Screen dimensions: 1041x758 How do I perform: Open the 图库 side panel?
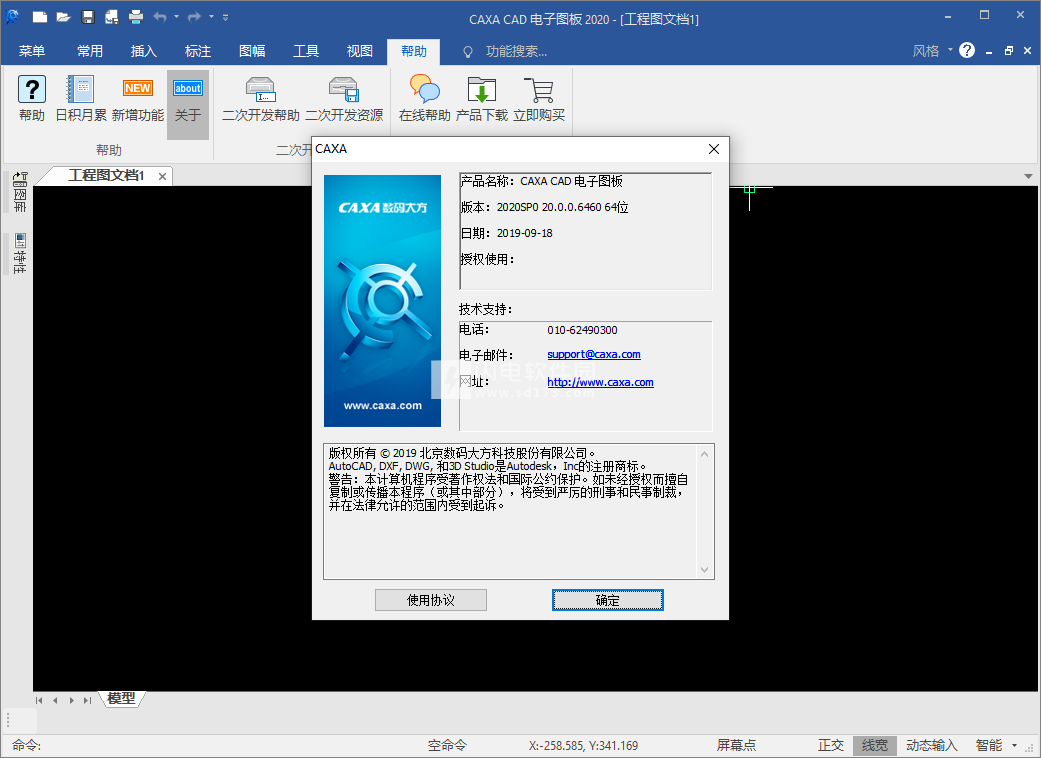19,192
